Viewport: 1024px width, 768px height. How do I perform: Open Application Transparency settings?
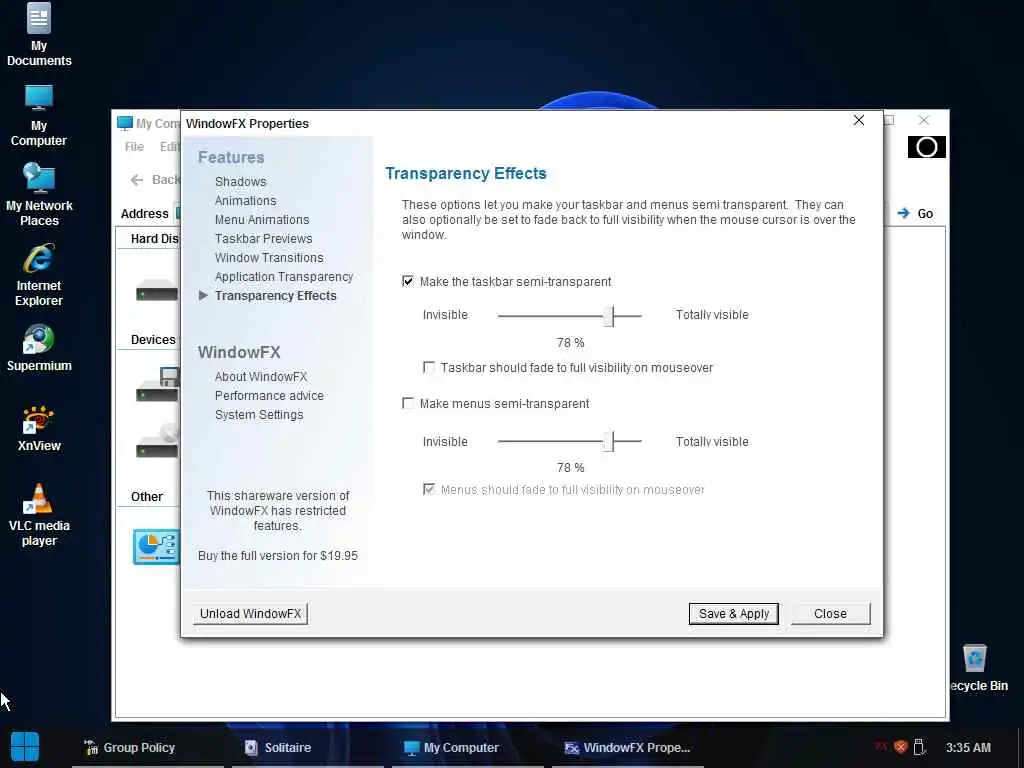click(284, 276)
